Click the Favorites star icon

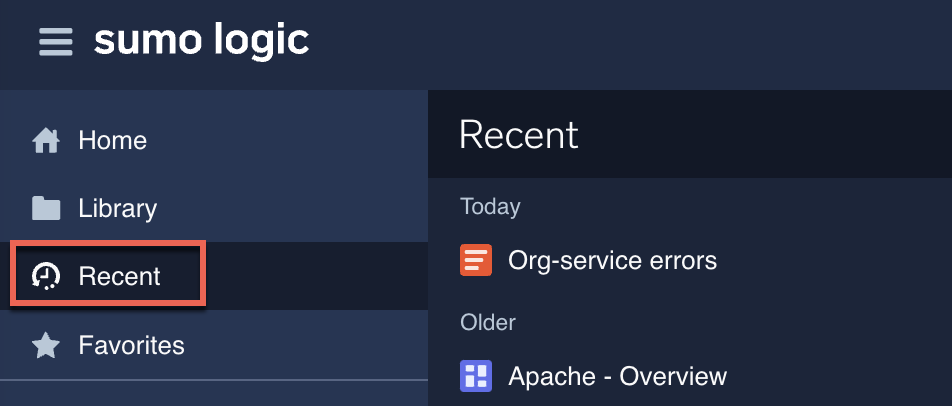(46, 346)
